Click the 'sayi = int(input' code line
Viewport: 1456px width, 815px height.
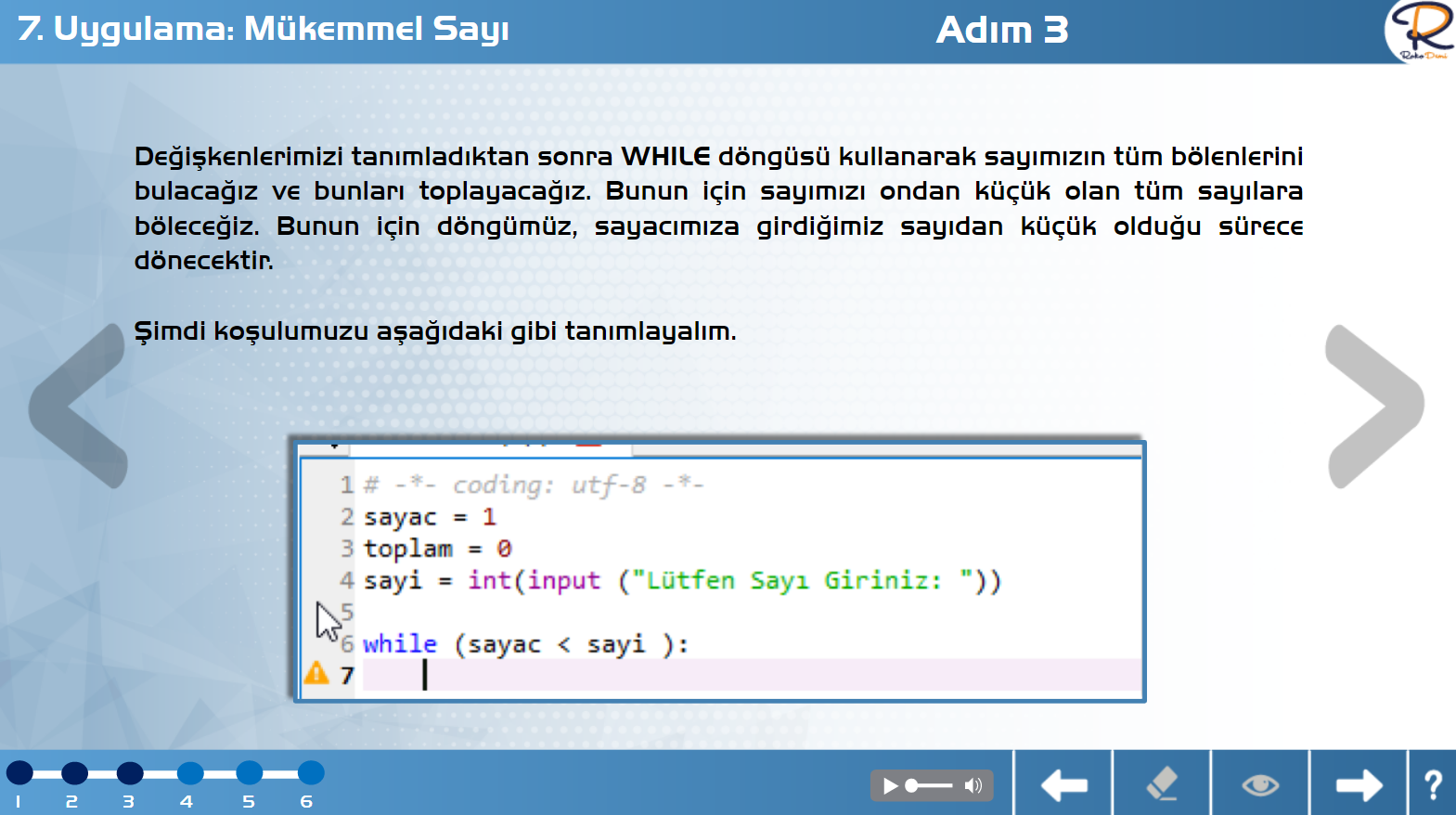(682, 581)
